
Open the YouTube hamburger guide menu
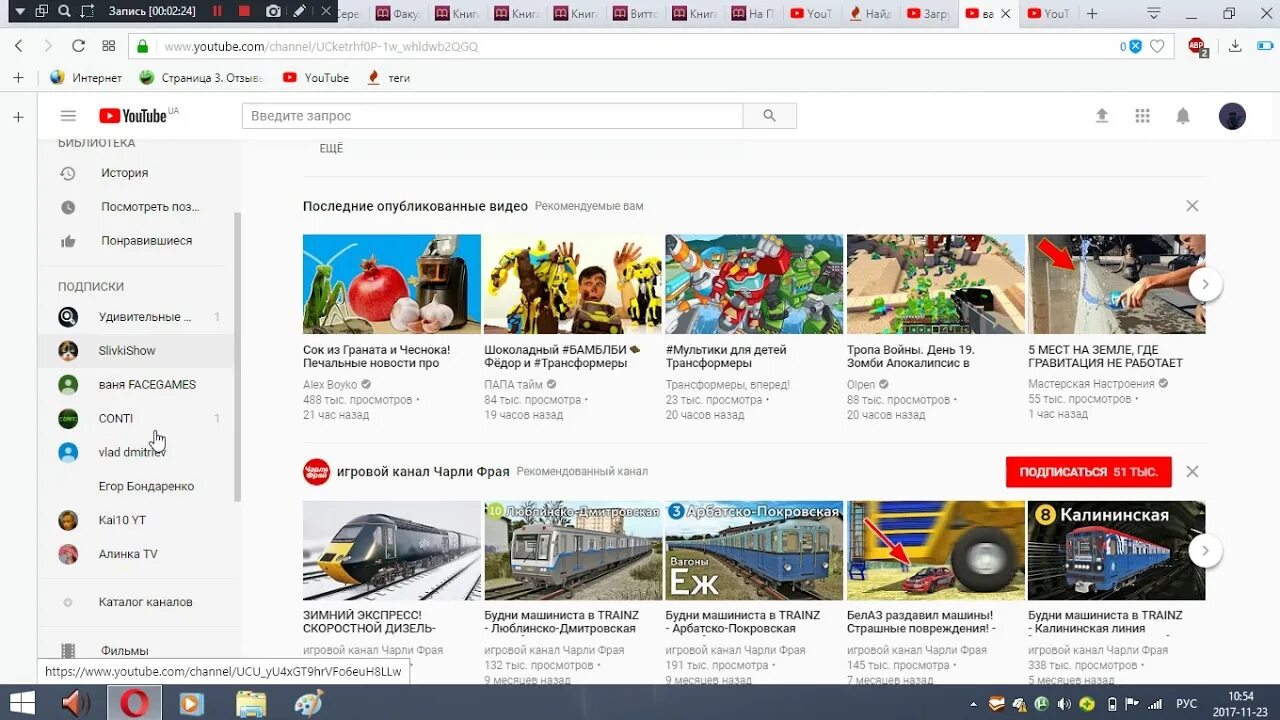pos(68,116)
